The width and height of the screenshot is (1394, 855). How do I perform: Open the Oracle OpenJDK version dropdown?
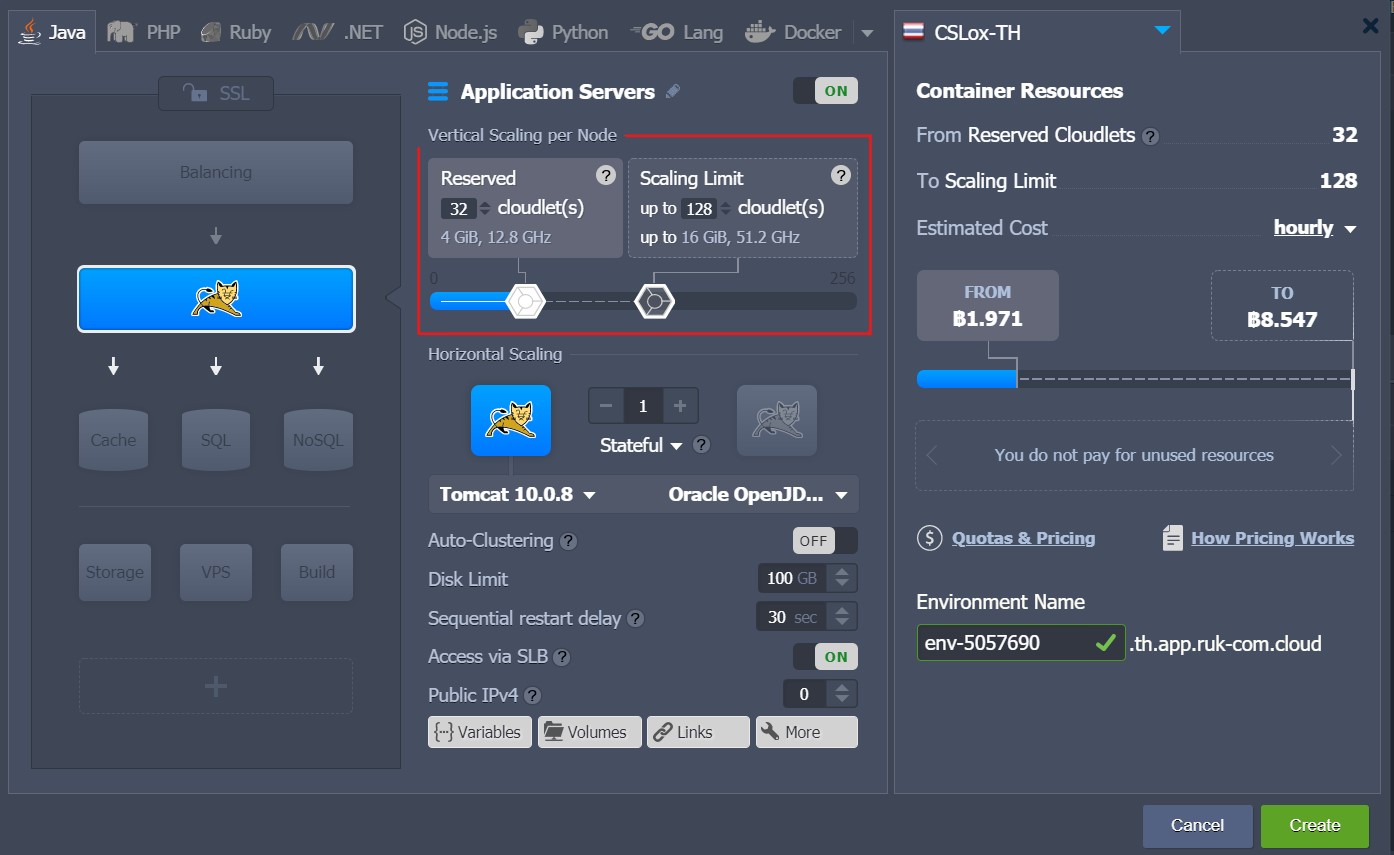[758, 495]
